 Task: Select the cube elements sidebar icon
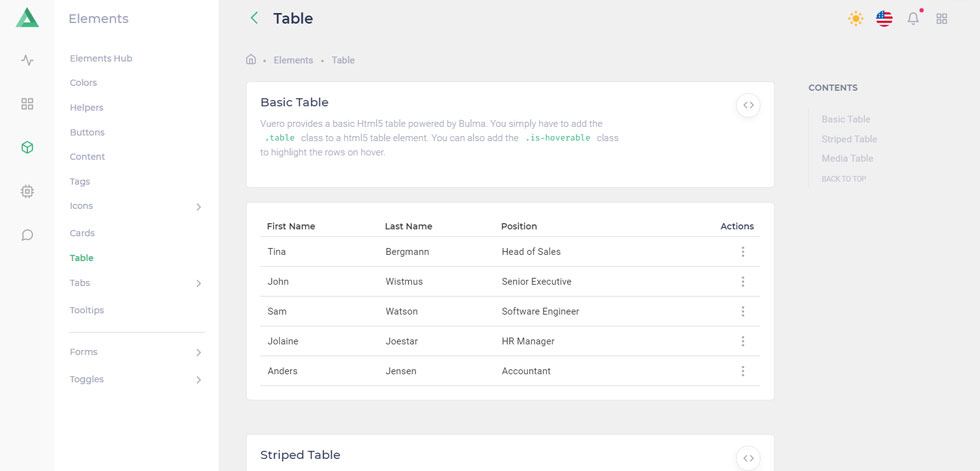coord(27,147)
